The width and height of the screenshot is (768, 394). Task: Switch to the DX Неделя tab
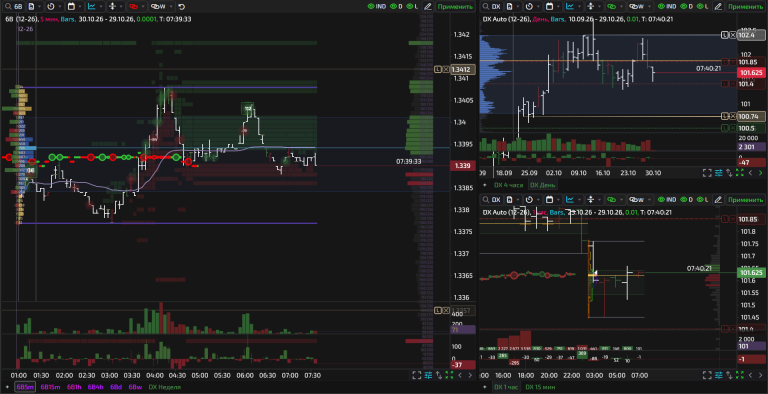(x=165, y=387)
